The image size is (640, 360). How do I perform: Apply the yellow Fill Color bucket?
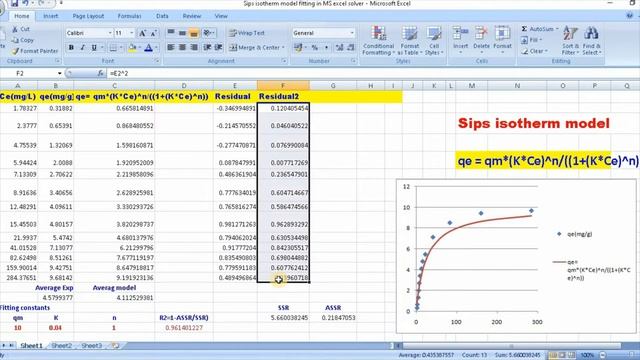[132, 48]
